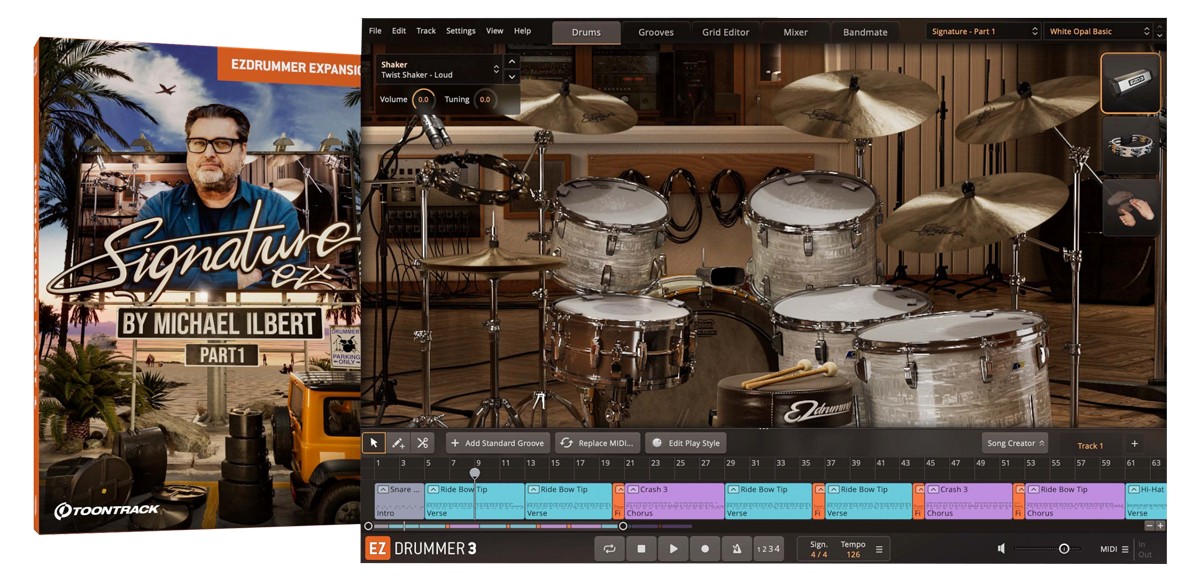Choose the scissors cut tool
This screenshot has height=580, width=1200.
click(423, 443)
